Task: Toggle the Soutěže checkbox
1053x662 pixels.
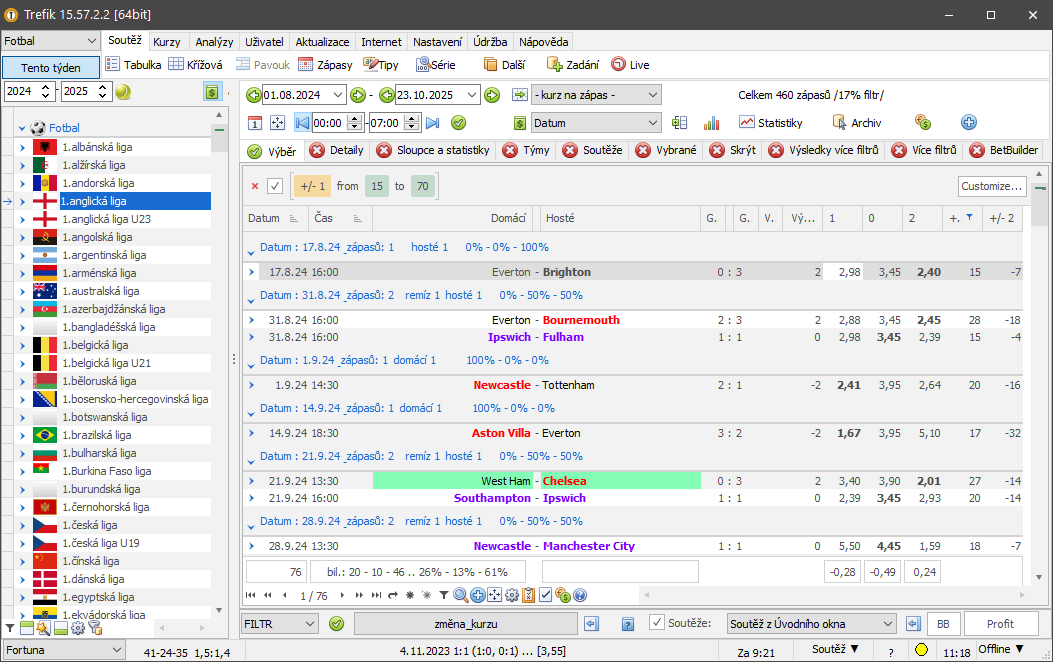Action: [x=657, y=623]
